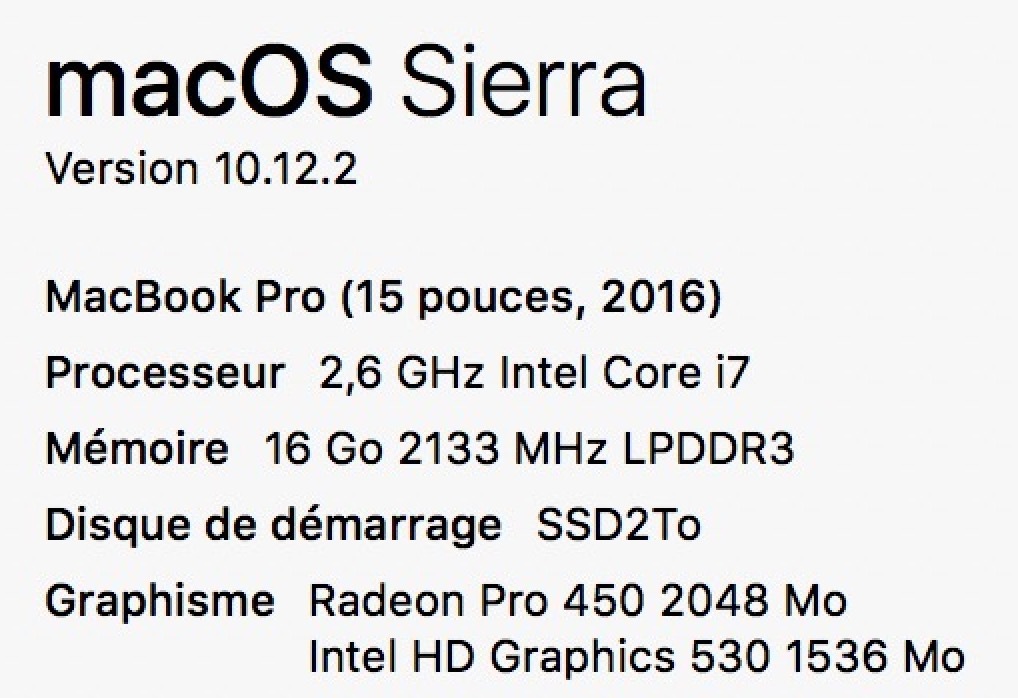Click the Intel Core i7 text
The height and width of the screenshot is (698, 1018).
pyautogui.click(x=625, y=373)
